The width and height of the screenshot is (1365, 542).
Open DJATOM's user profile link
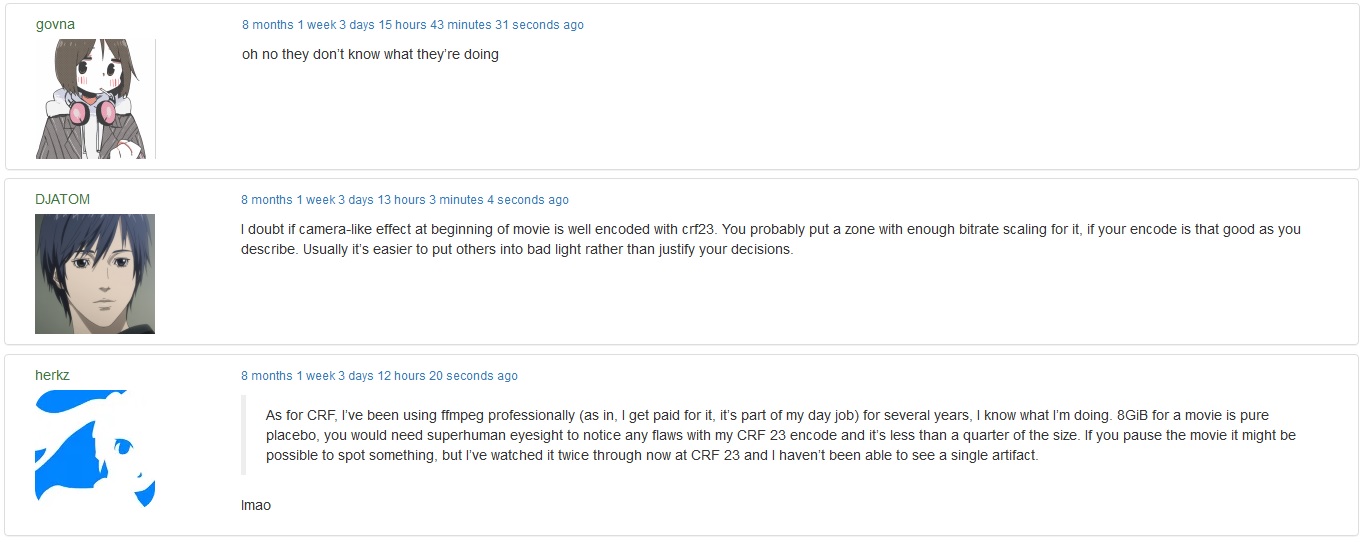pos(62,199)
